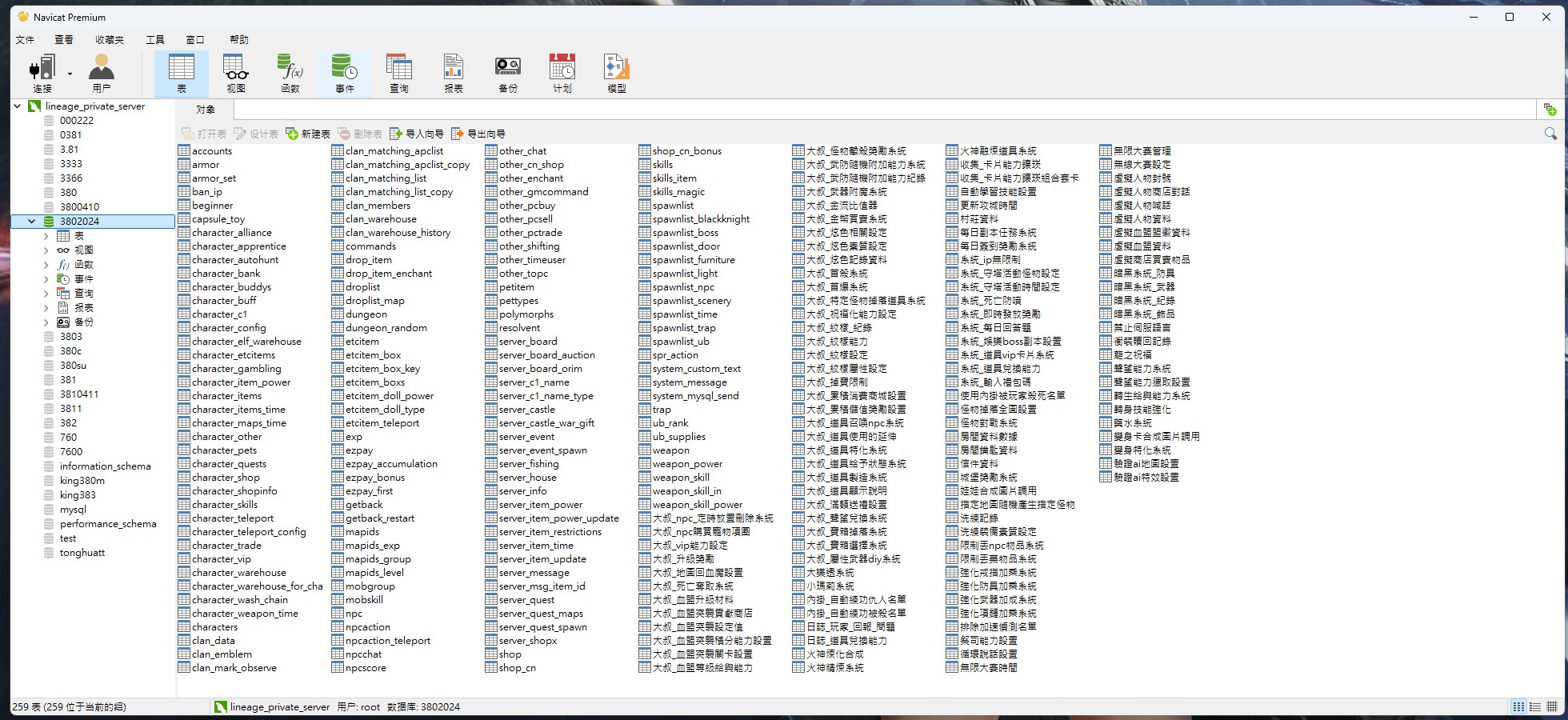Click the 新建表 new table button
The width and height of the screenshot is (1568, 720).
(x=308, y=134)
